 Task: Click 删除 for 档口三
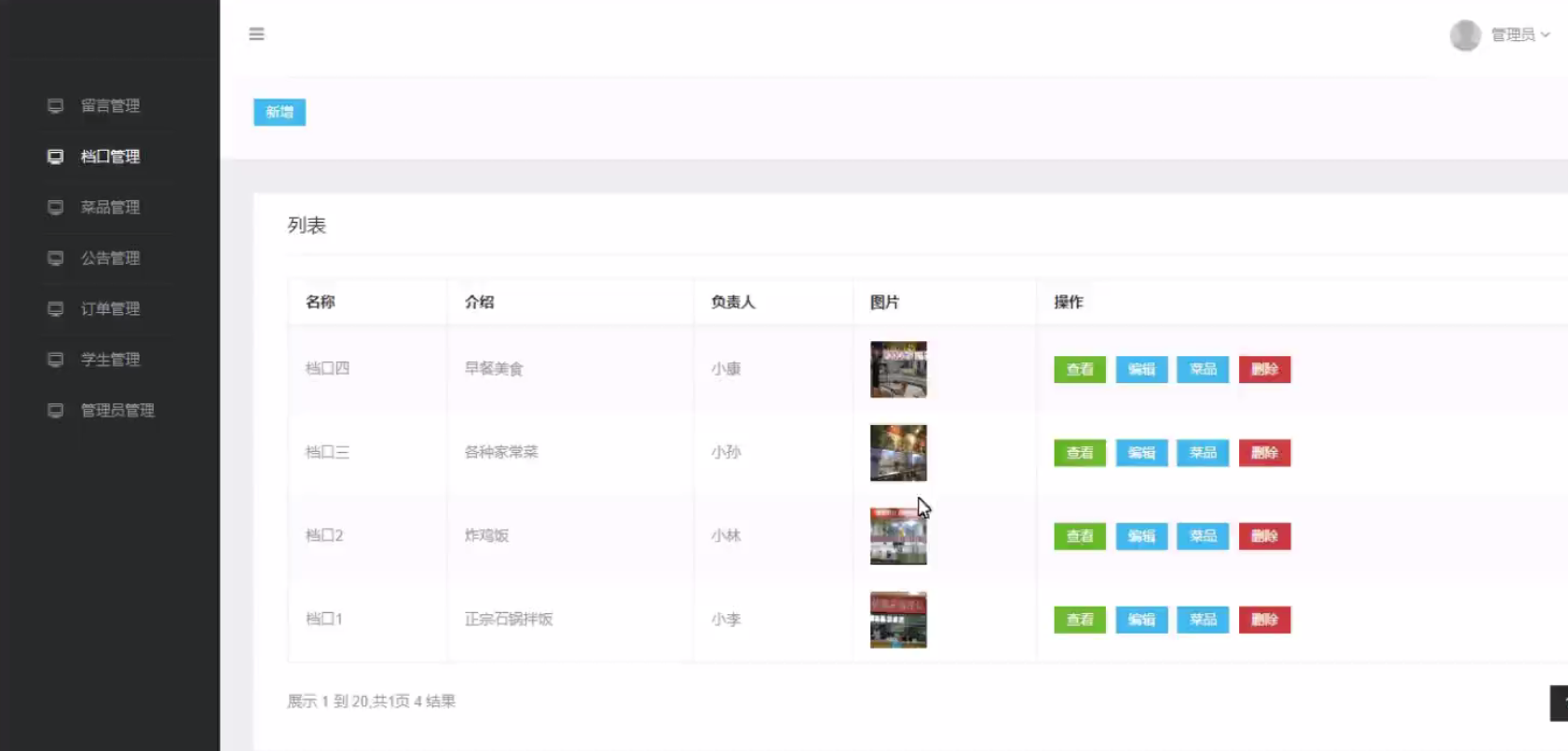pos(1264,453)
